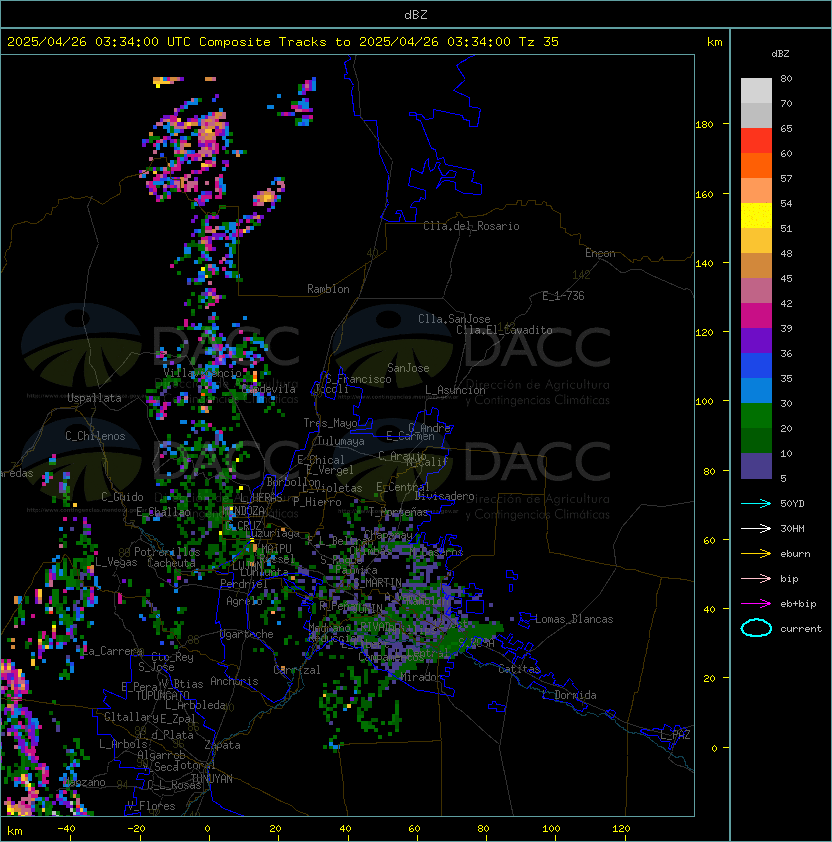This screenshot has width=832, height=842.
Task: Click the 'Encon' map label
Action: [x=600, y=253]
